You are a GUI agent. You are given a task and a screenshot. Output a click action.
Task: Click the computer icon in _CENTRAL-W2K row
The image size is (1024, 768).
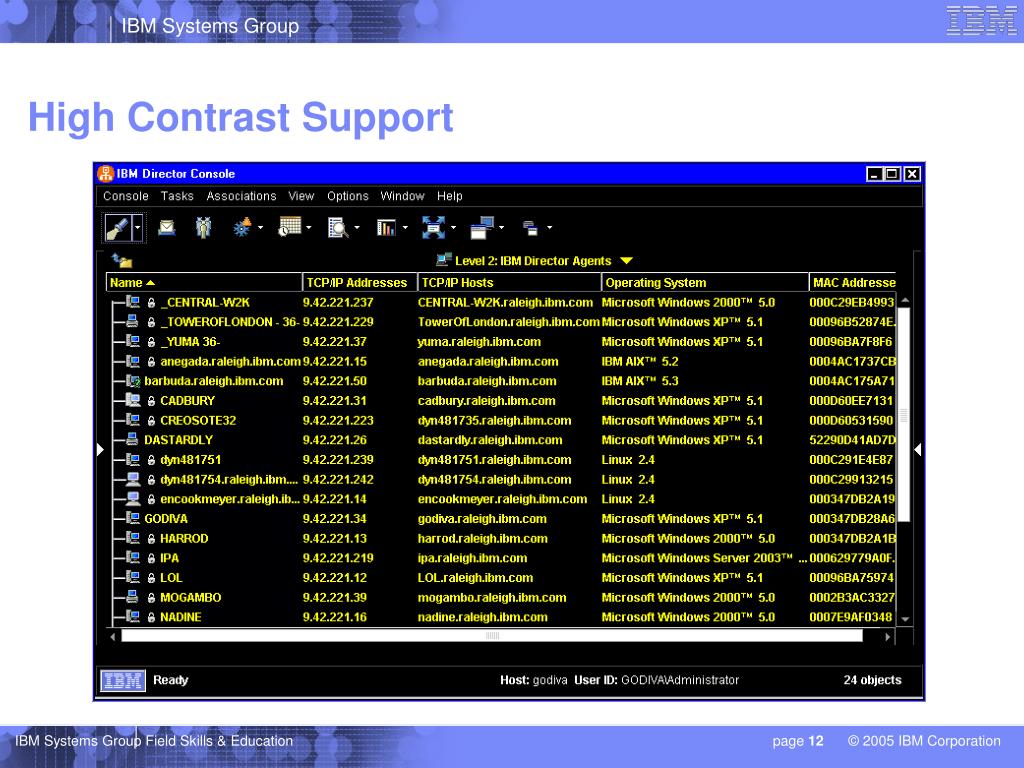tap(133, 302)
